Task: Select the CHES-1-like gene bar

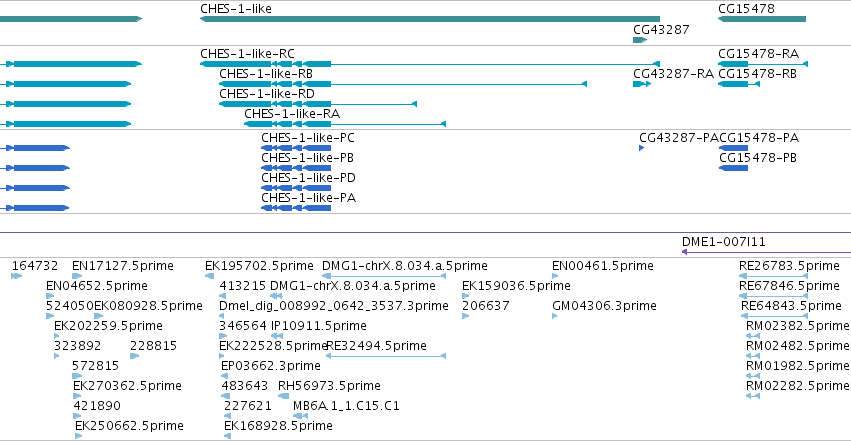Action: pyautogui.click(x=430, y=19)
